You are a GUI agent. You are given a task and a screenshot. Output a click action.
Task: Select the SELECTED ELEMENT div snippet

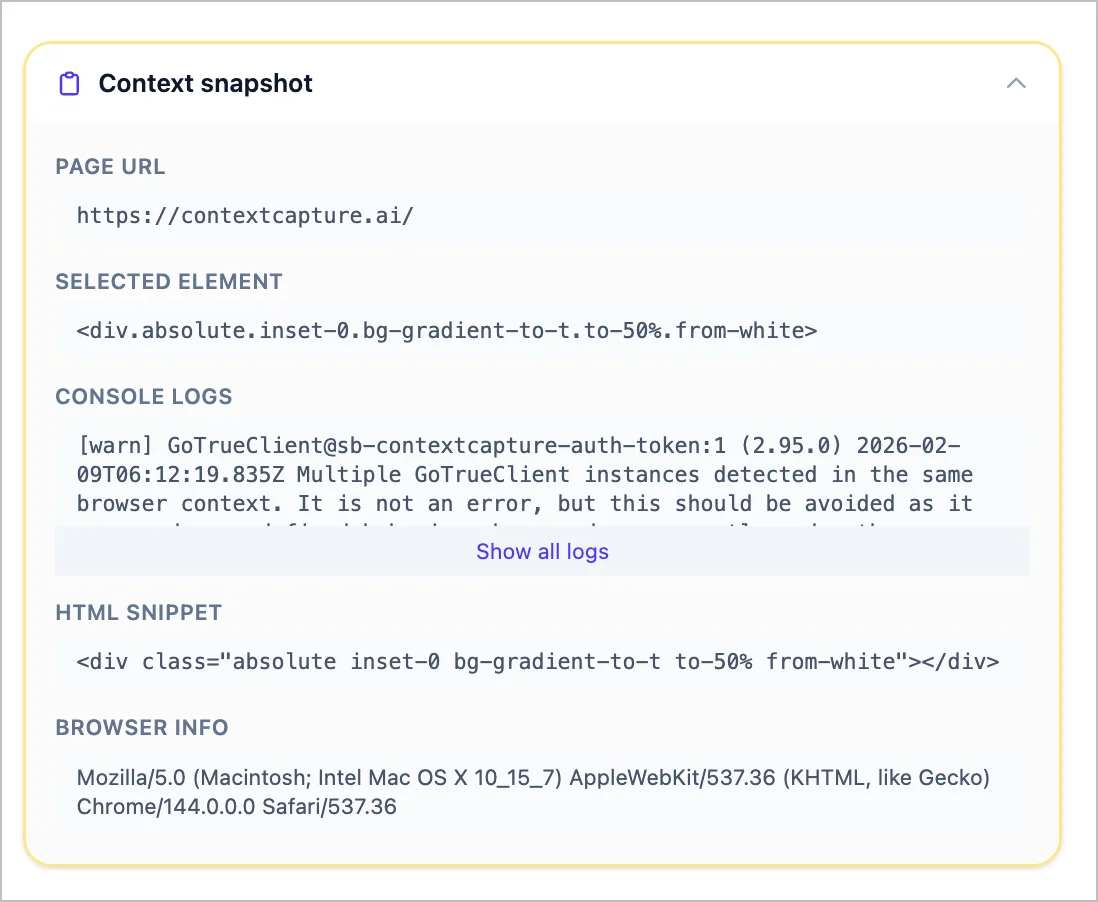click(x=446, y=330)
